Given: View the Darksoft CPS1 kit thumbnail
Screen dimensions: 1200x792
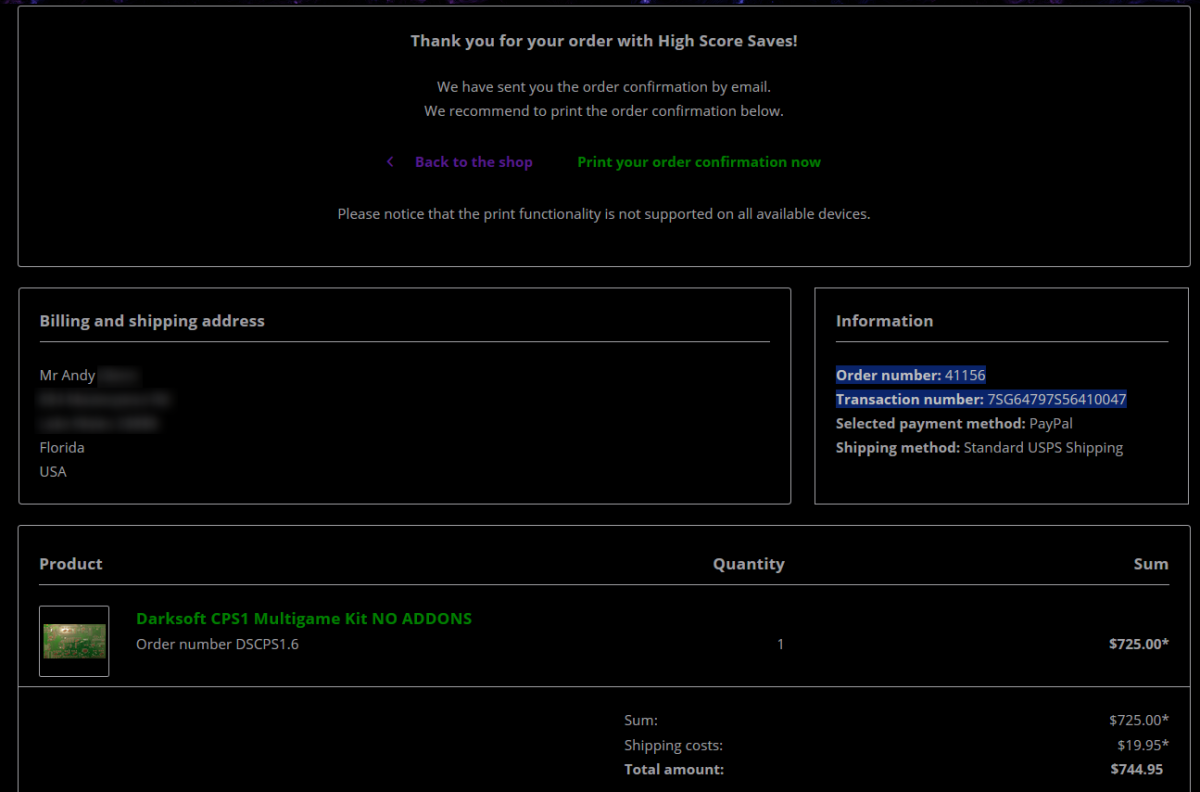Looking at the screenshot, I should point(74,641).
